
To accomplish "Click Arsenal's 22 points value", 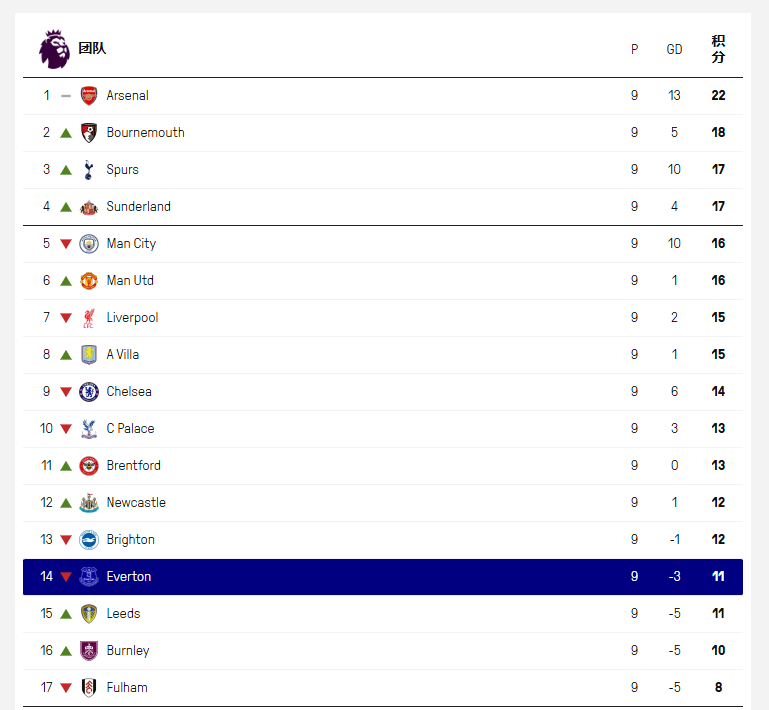I will tap(718, 96).
